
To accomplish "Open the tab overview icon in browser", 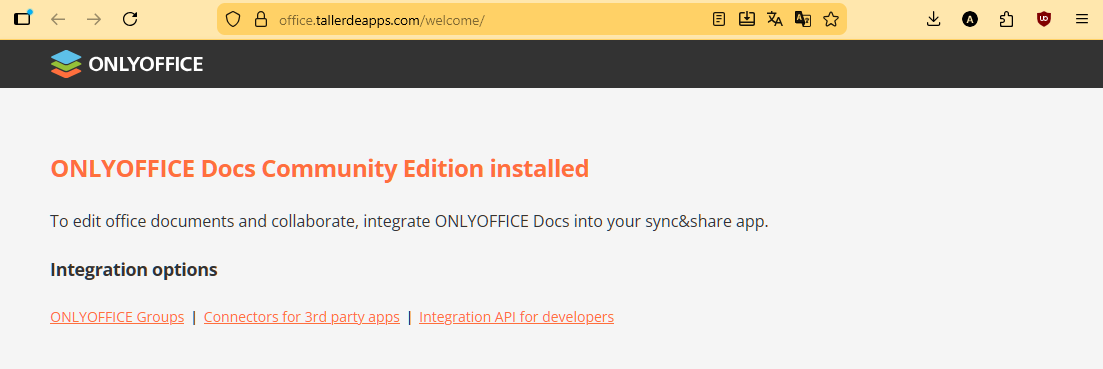I will [23, 19].
